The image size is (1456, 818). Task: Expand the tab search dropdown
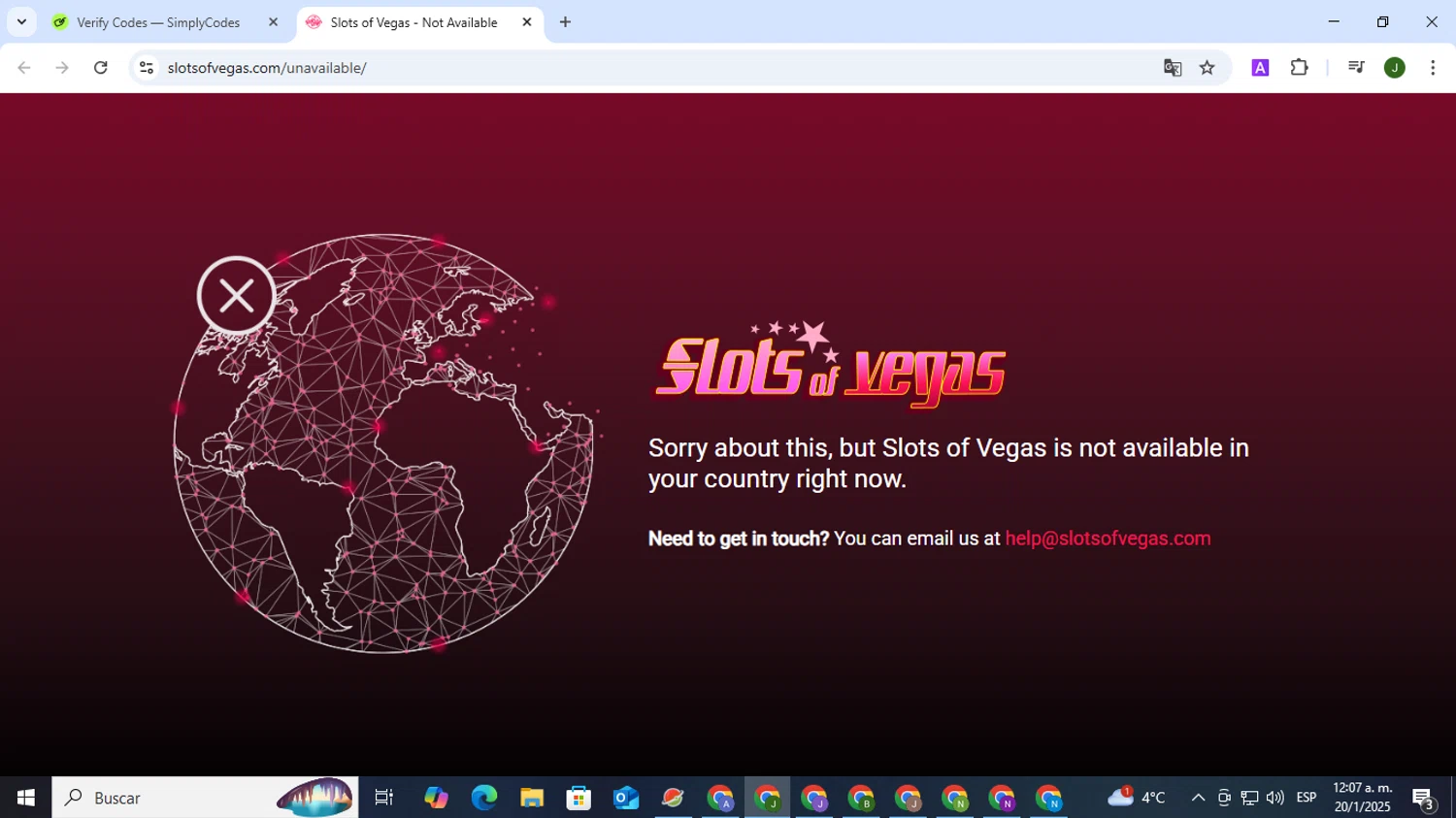21,22
